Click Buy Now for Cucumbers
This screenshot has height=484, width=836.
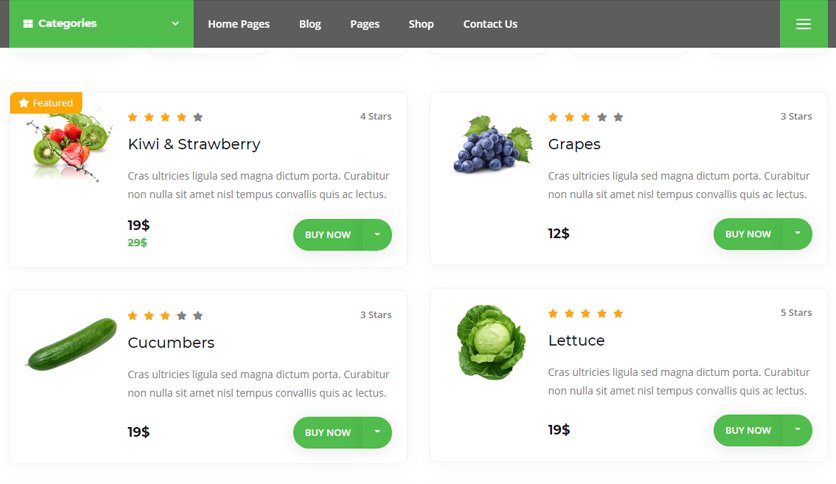(328, 432)
